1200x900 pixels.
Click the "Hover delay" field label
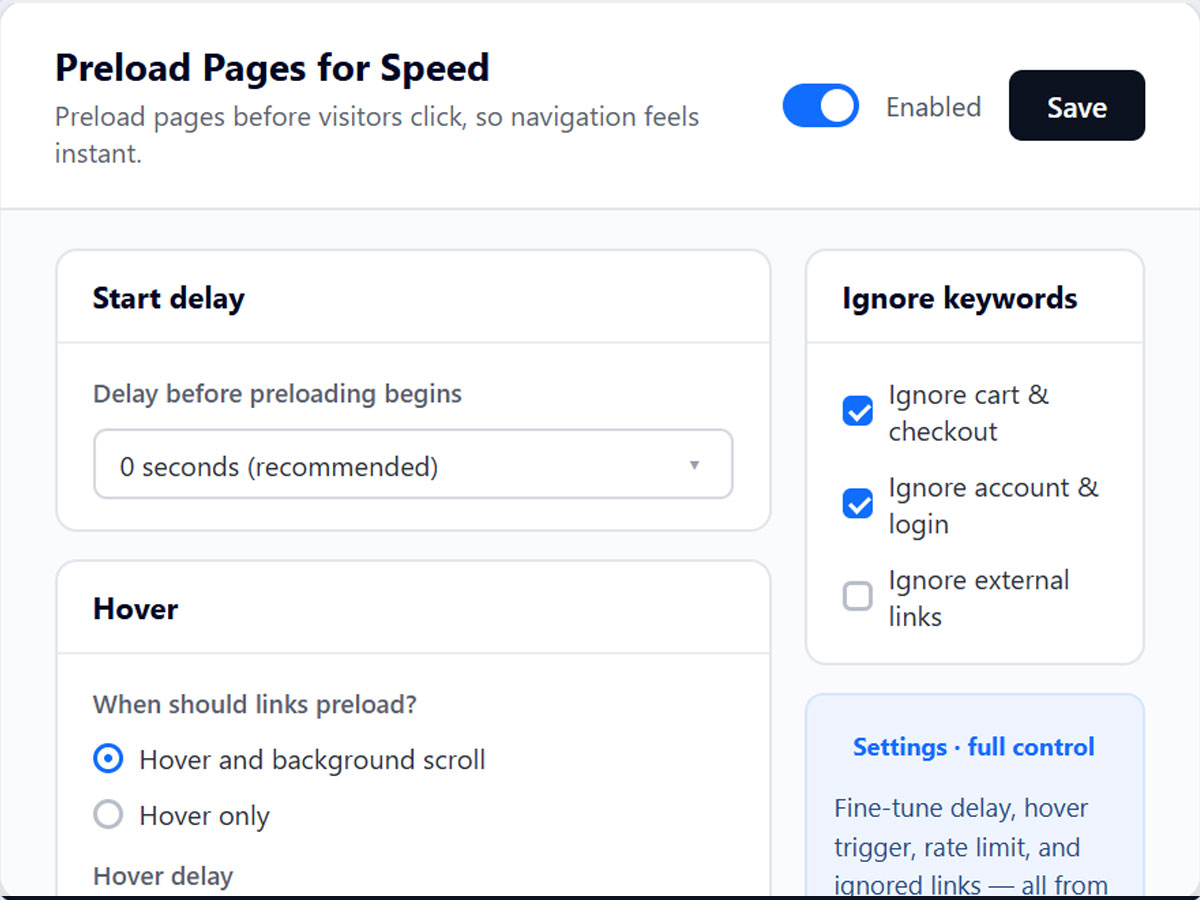pos(163,876)
